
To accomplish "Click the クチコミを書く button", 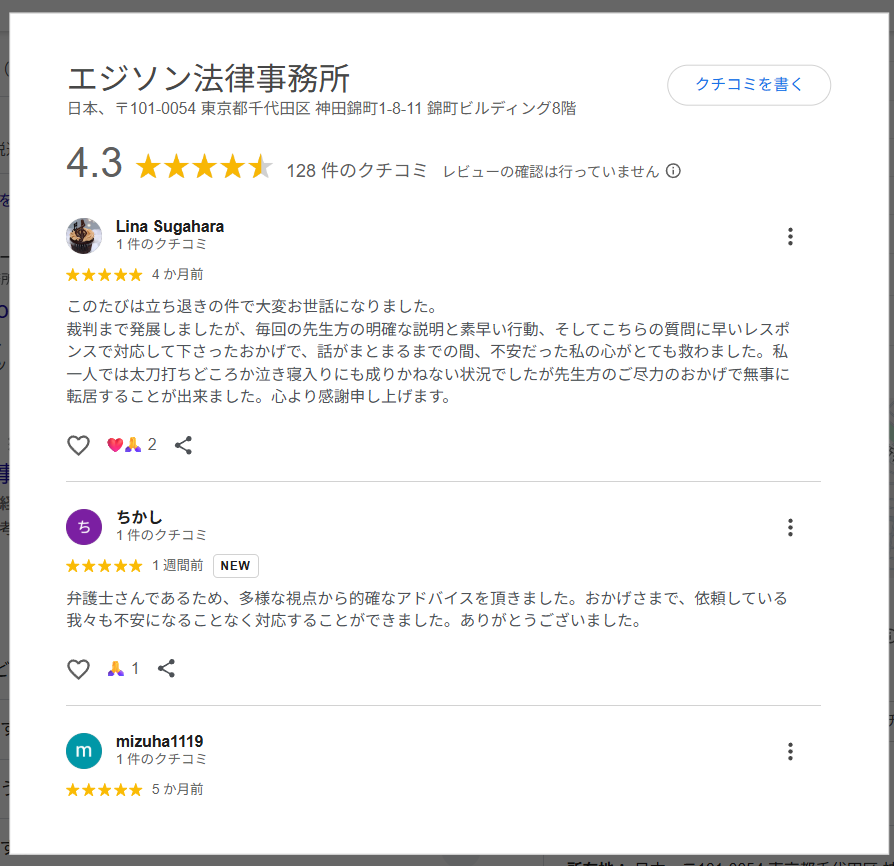I will (748, 86).
